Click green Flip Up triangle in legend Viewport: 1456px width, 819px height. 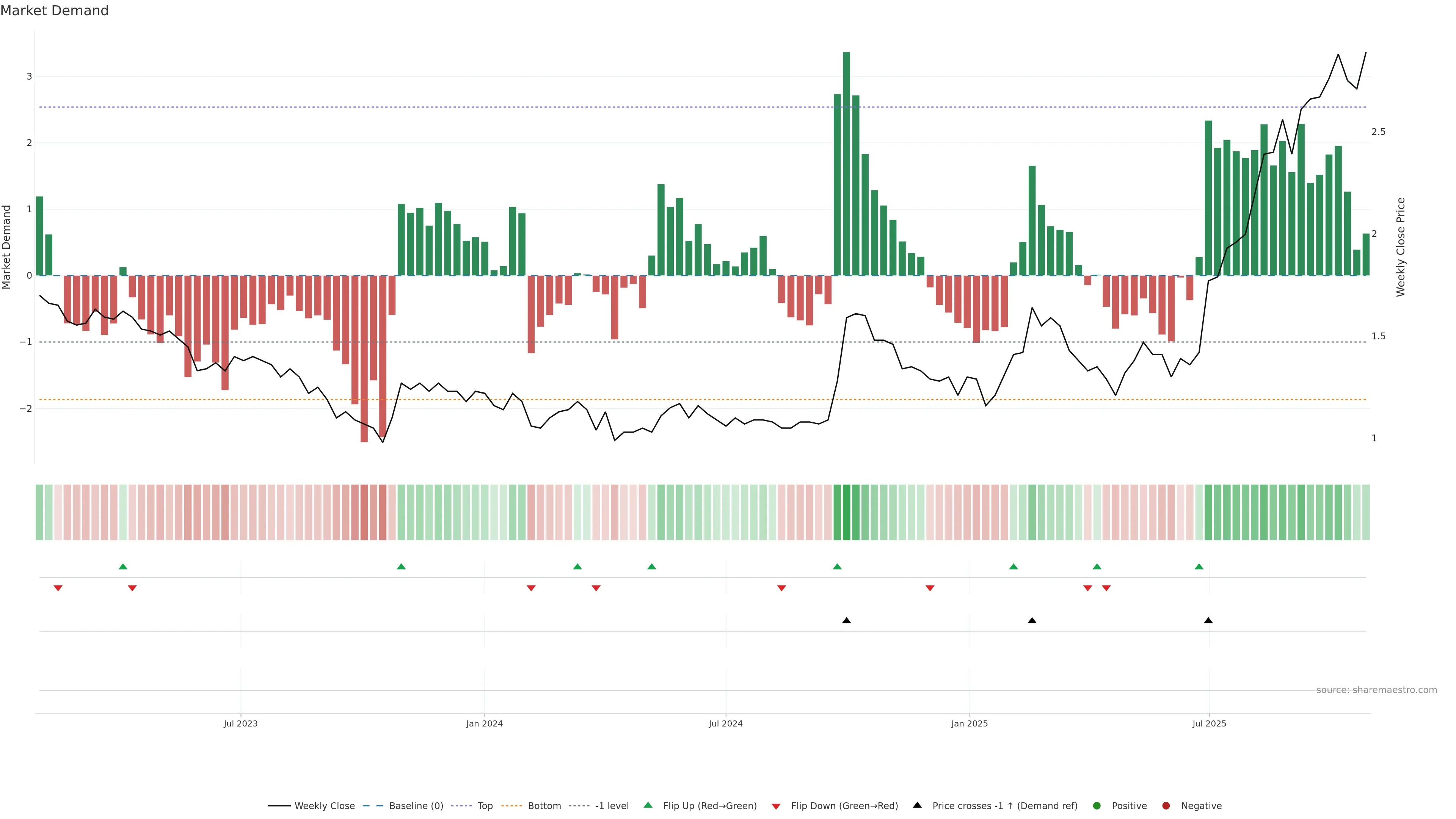click(x=648, y=805)
